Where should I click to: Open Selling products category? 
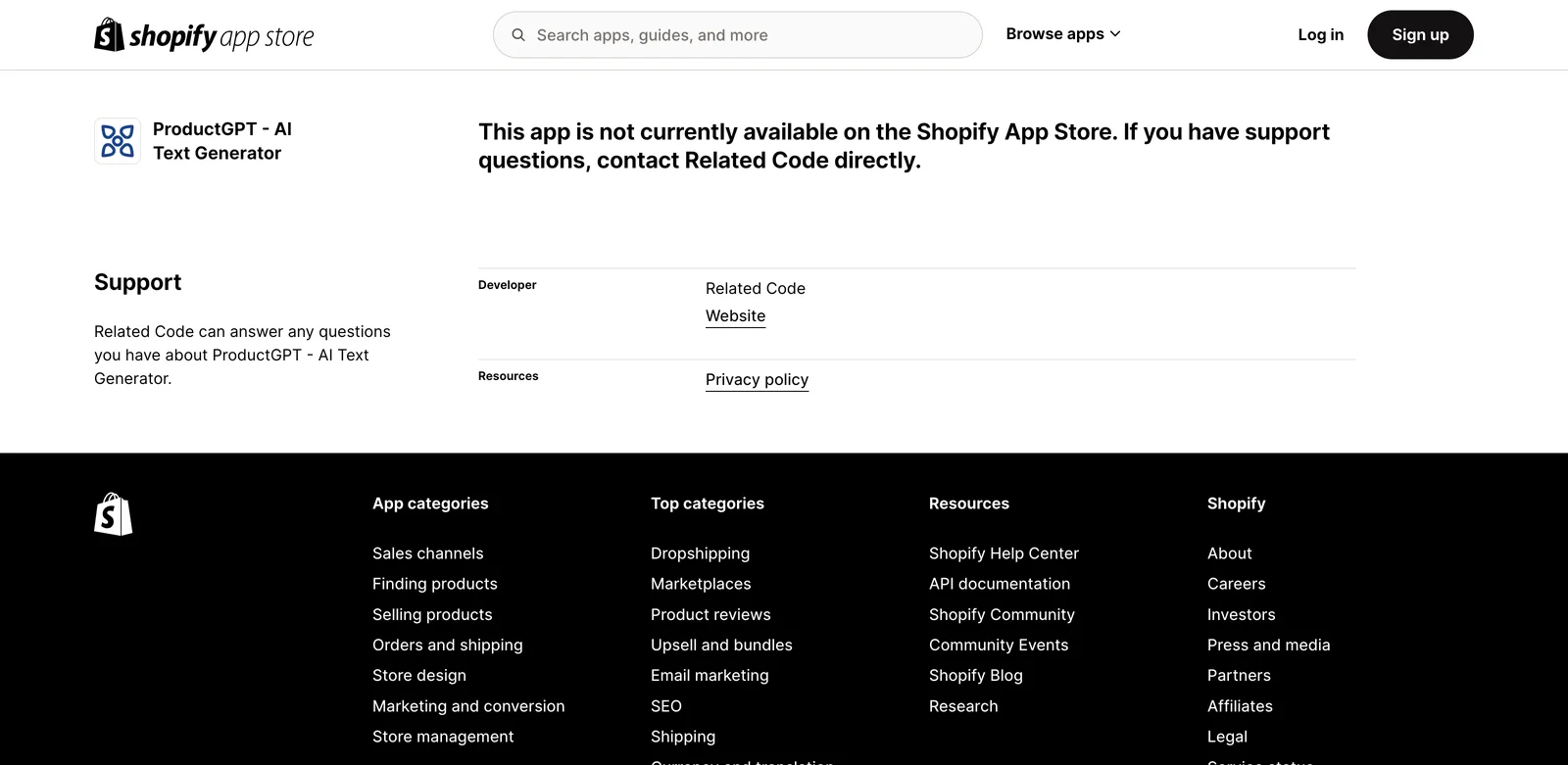[432, 615]
